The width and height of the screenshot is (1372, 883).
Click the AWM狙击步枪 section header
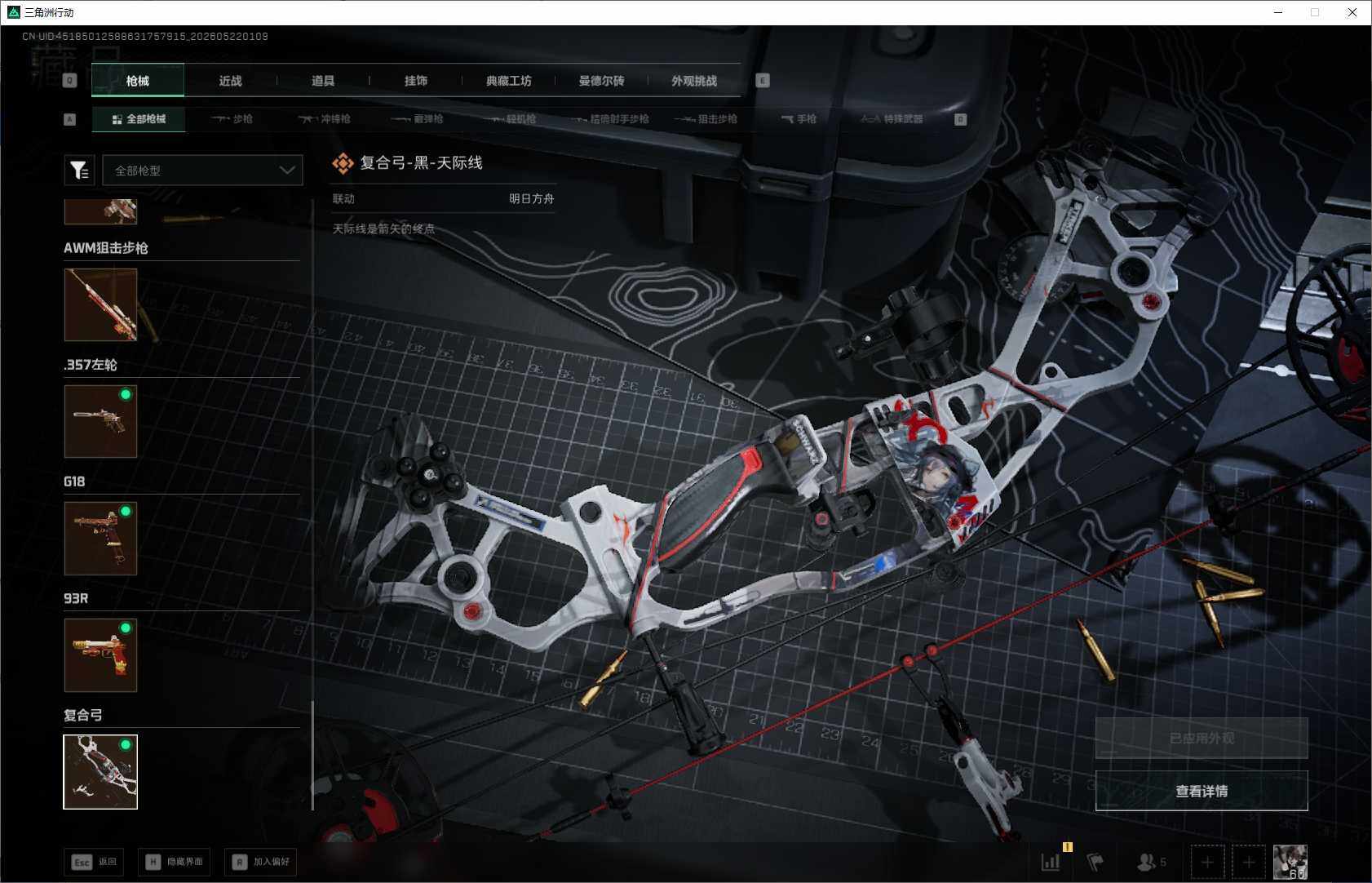coord(106,248)
